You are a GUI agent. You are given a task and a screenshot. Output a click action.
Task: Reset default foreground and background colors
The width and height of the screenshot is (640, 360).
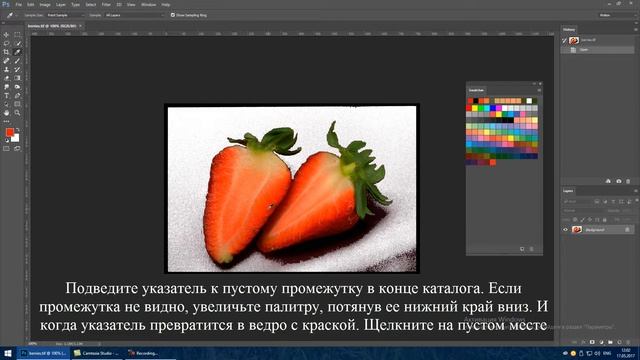click(6, 140)
